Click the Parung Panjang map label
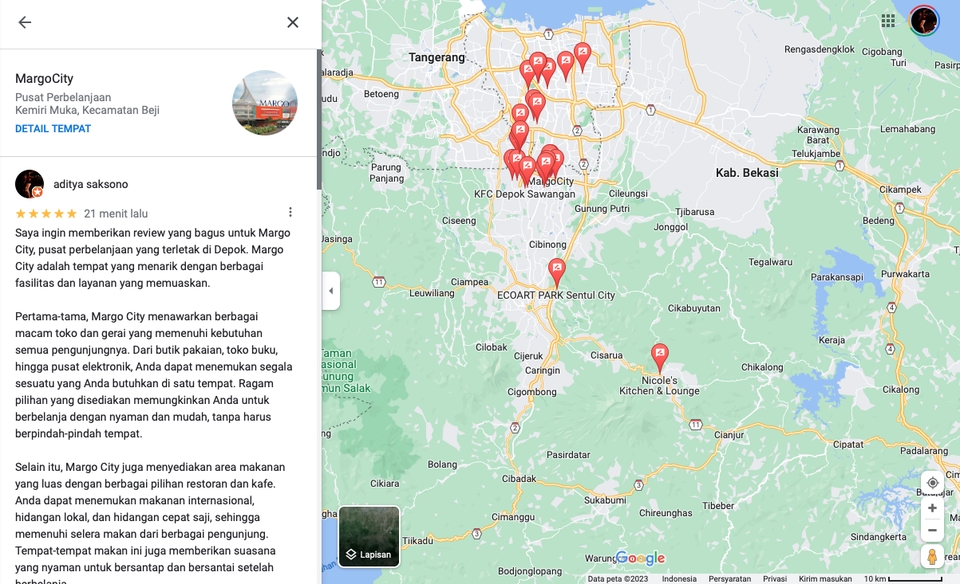 [x=386, y=173]
